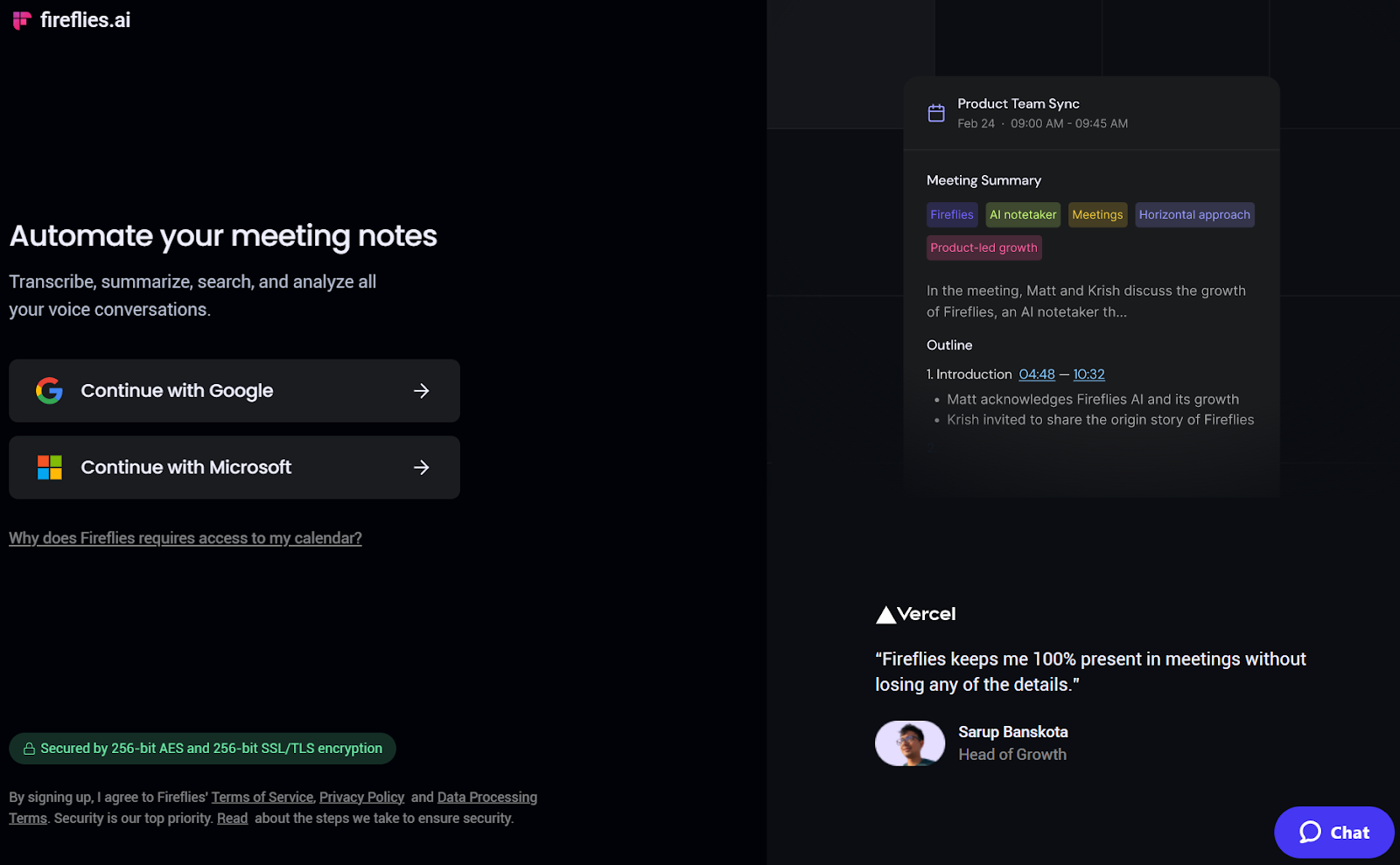Click the chat bubble icon

(1310, 833)
